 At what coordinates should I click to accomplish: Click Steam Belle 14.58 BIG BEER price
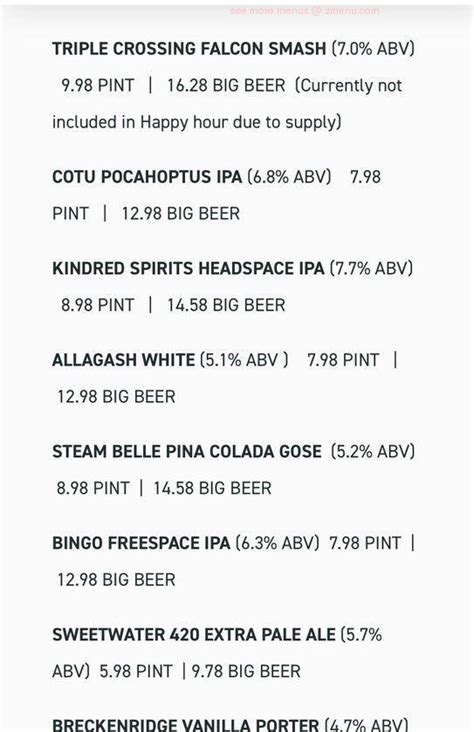pyautogui.click(x=212, y=488)
